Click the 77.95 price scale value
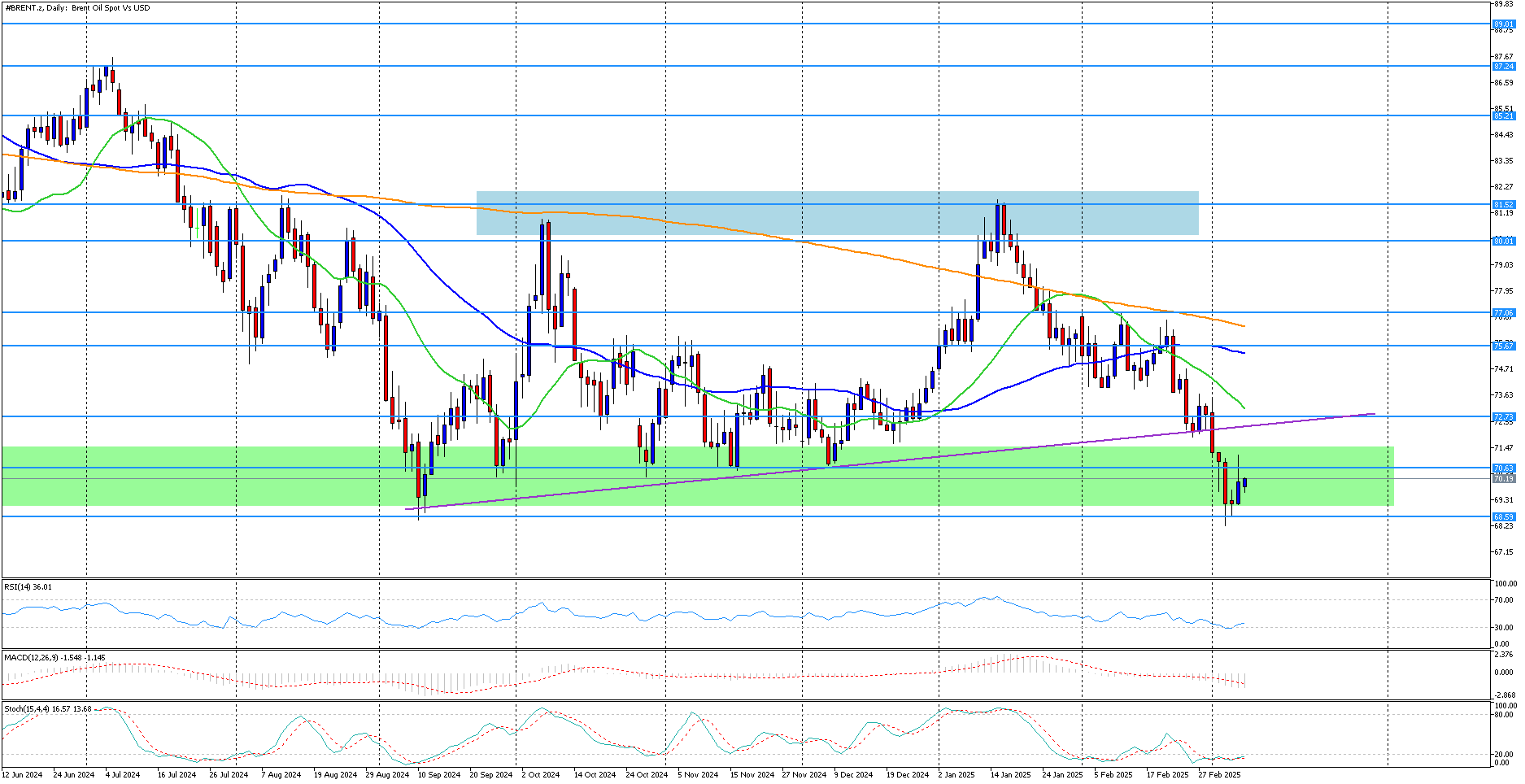Image resolution: width=1525 pixels, height=784 pixels. (1504, 290)
